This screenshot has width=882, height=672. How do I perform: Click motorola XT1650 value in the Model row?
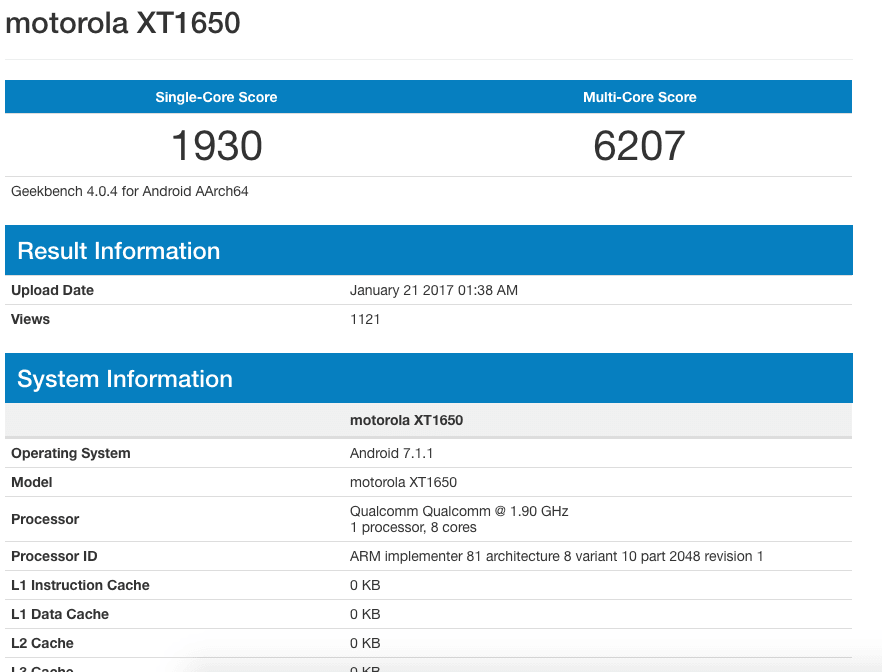[x=403, y=482]
